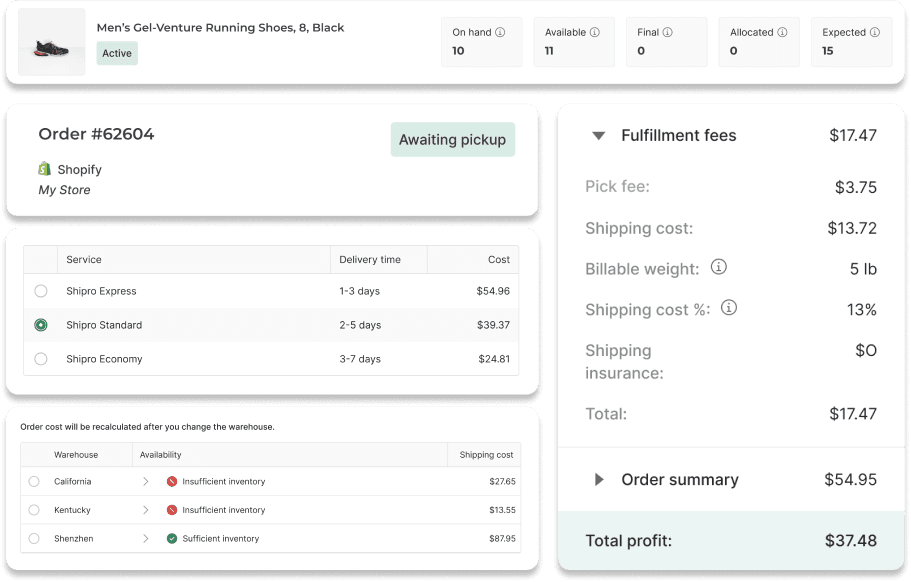This screenshot has width=911, height=582.
Task: Collapse the Fulfillment fees section
Action: coord(598,136)
